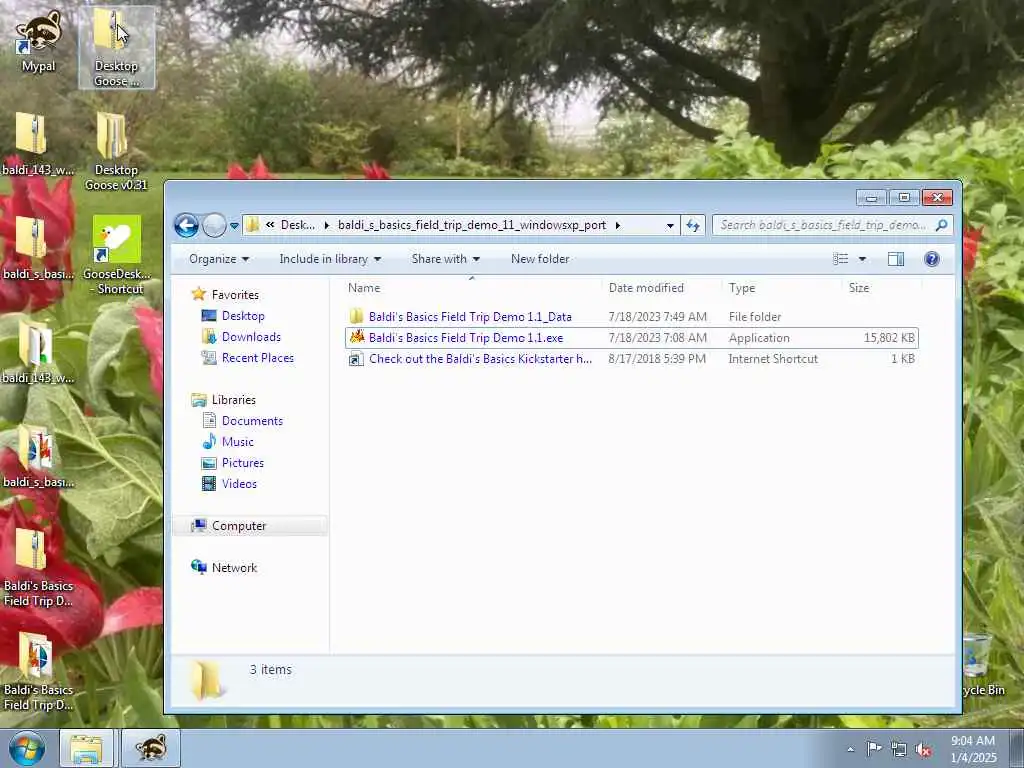Open Downloads in navigation pane

[241, 337]
